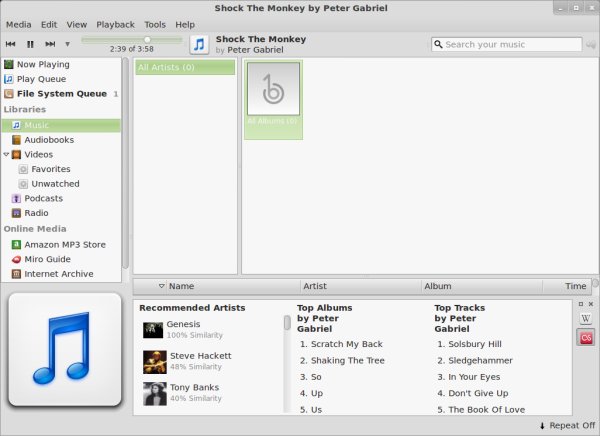Open recommended artist Tony Banks
This screenshot has height=436, width=600.
[194, 387]
